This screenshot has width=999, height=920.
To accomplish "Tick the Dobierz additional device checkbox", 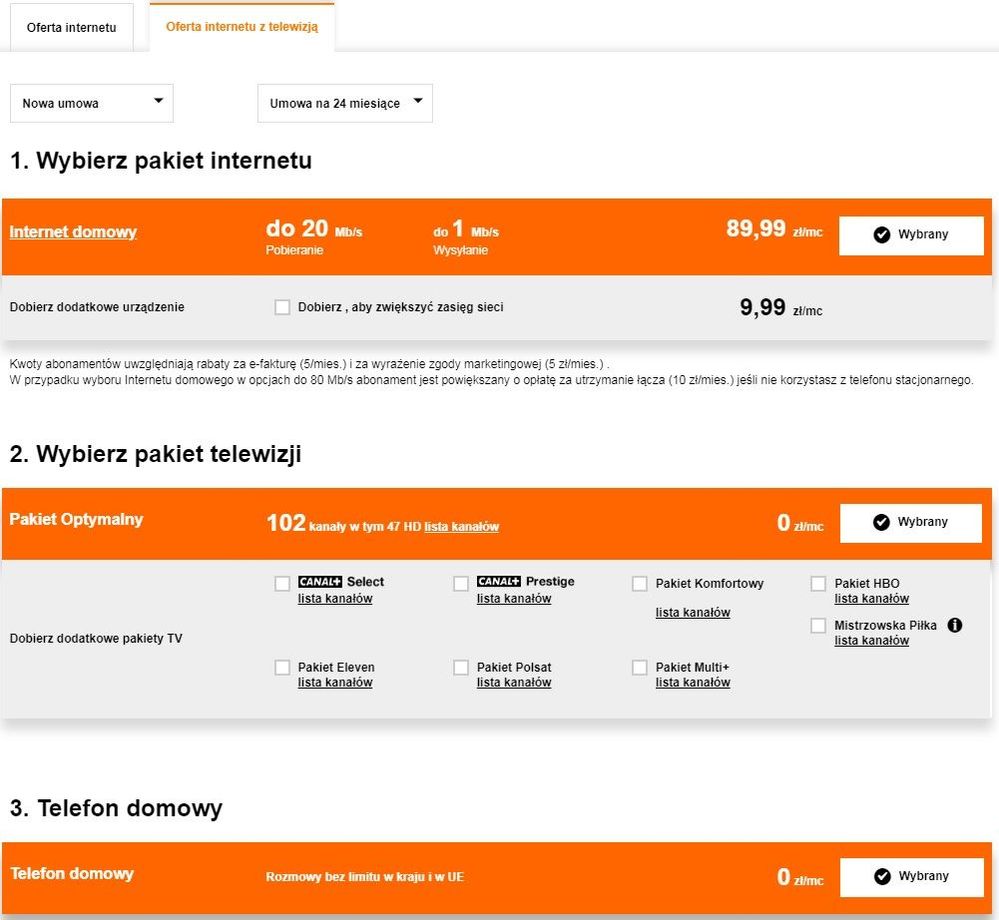I will pos(282,307).
